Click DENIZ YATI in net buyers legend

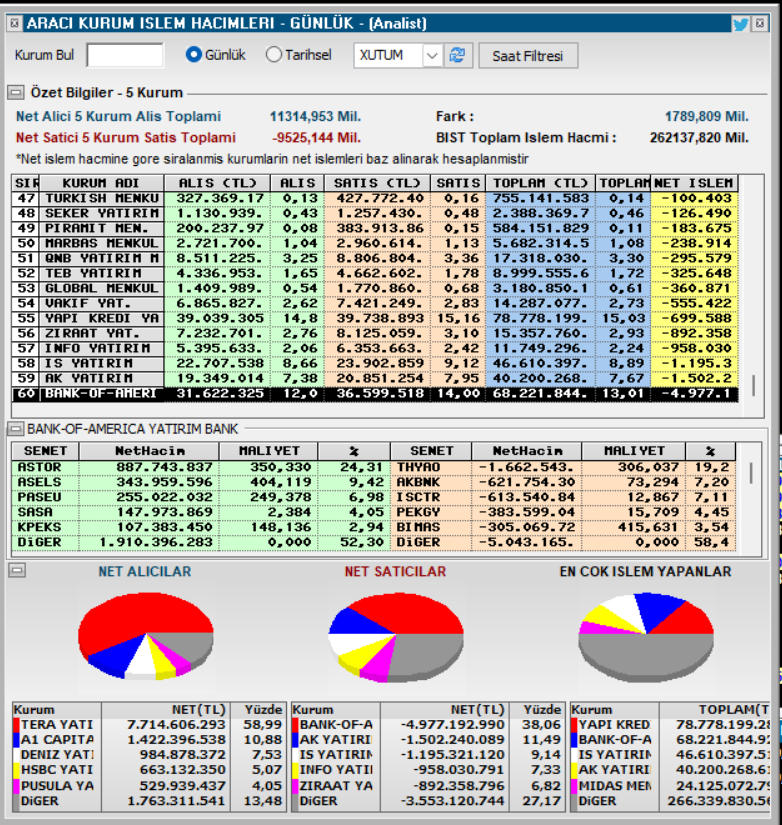pos(57,755)
